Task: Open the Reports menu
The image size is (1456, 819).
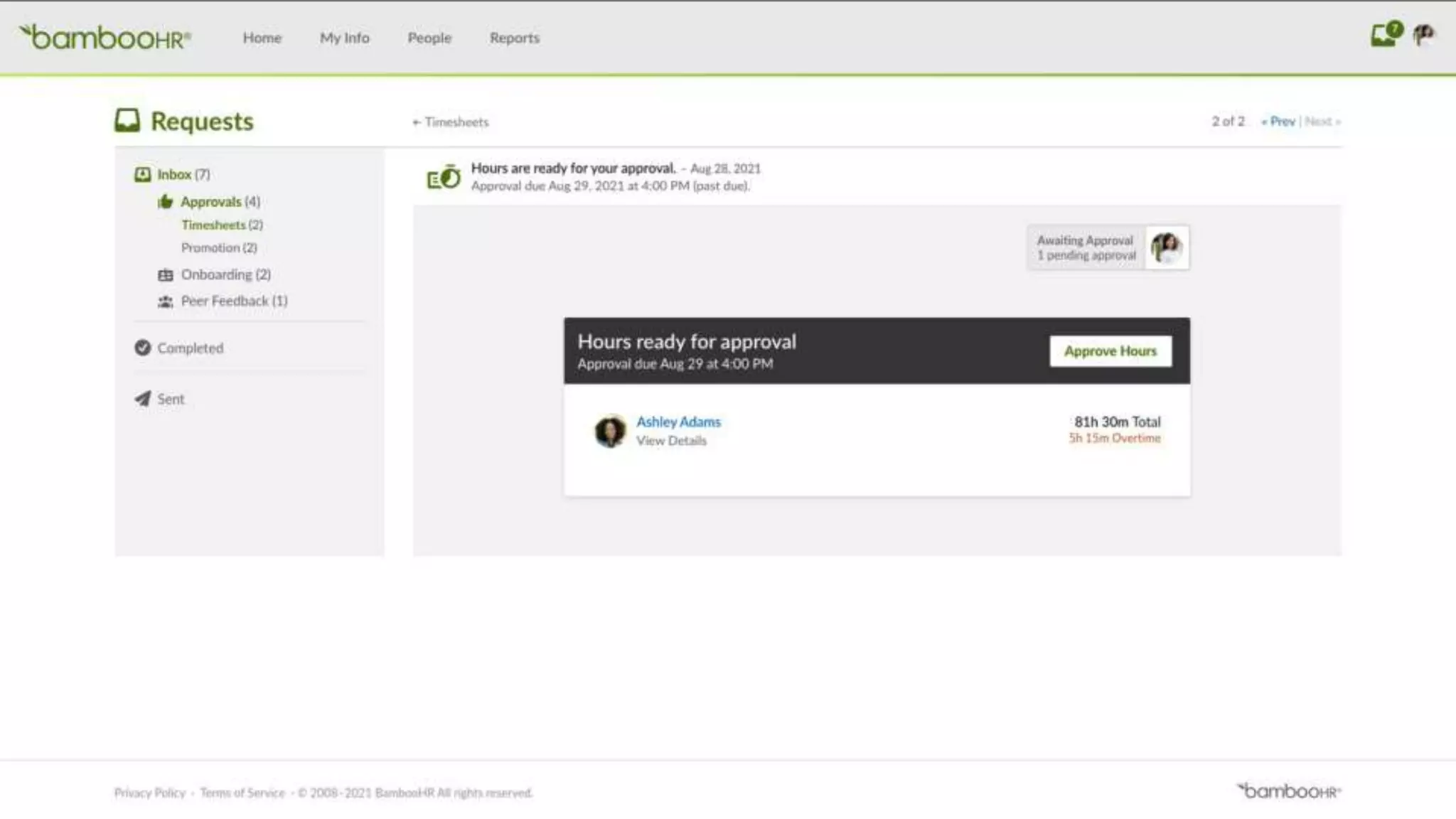Action: pos(515,38)
